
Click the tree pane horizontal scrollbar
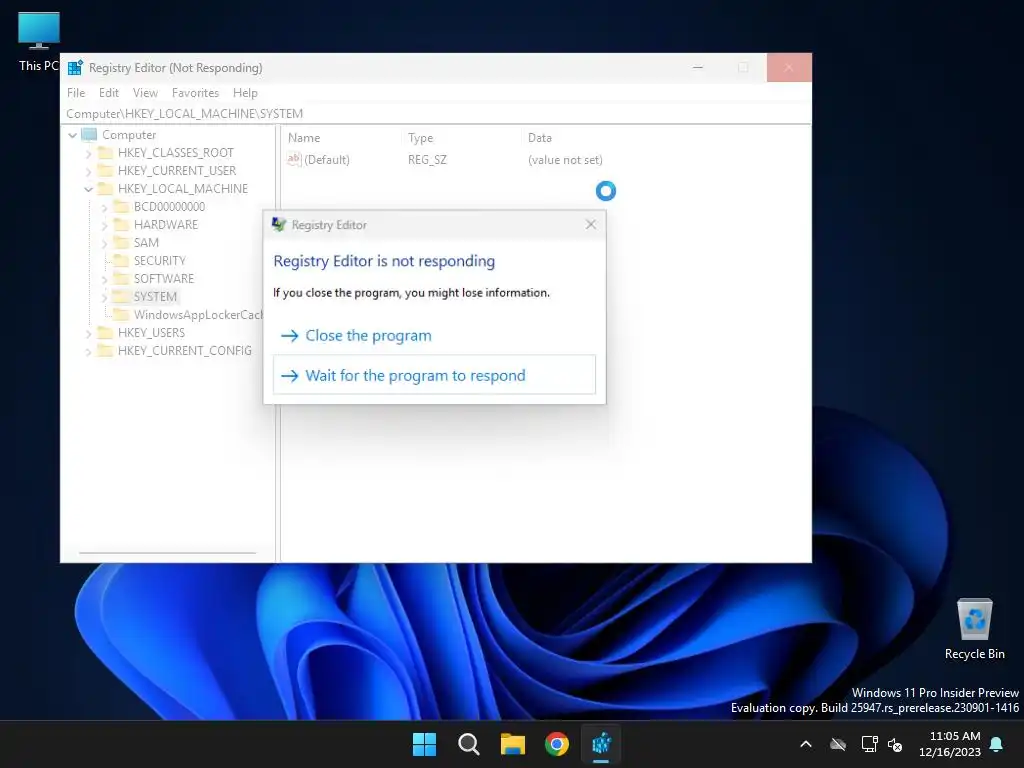point(167,553)
